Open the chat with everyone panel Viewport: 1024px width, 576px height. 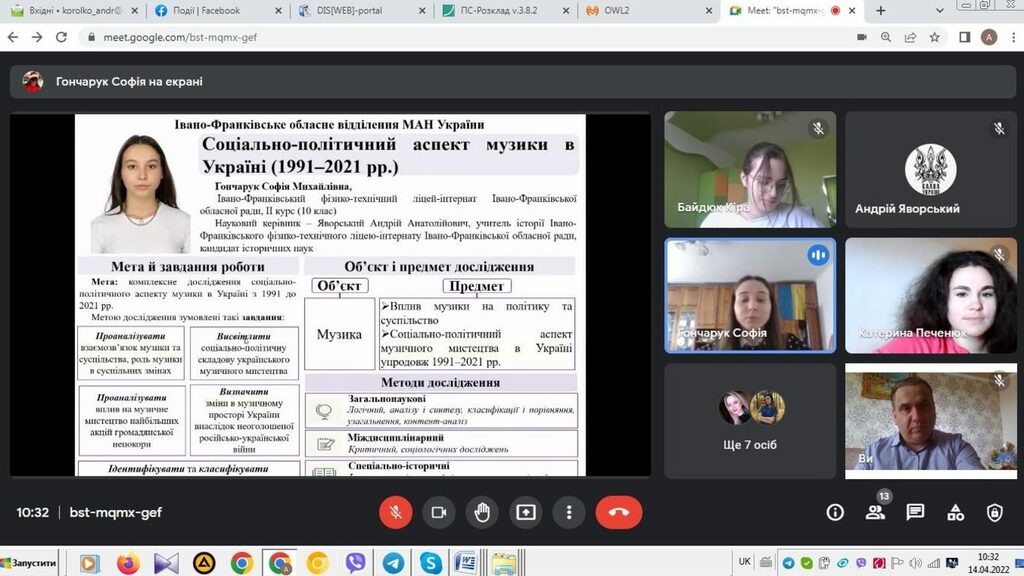click(x=915, y=512)
